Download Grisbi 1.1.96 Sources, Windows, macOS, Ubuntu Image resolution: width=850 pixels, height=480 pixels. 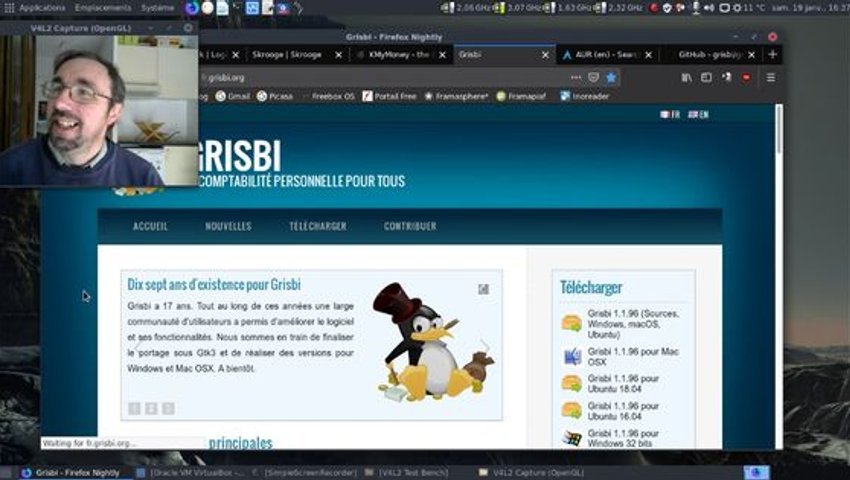point(633,324)
